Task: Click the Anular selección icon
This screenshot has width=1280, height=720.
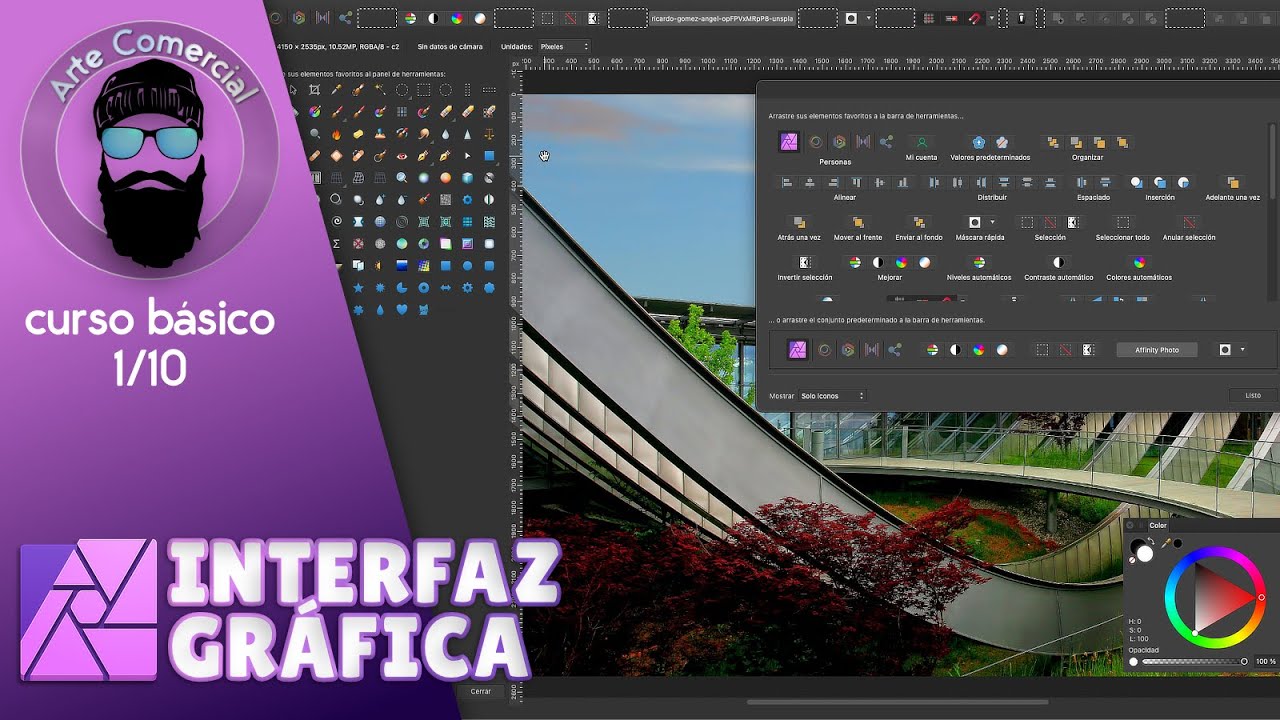Action: click(x=1189, y=222)
